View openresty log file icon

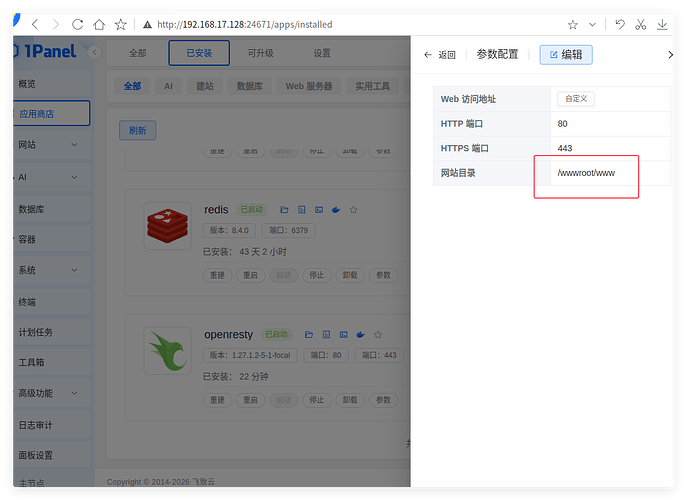pos(324,334)
